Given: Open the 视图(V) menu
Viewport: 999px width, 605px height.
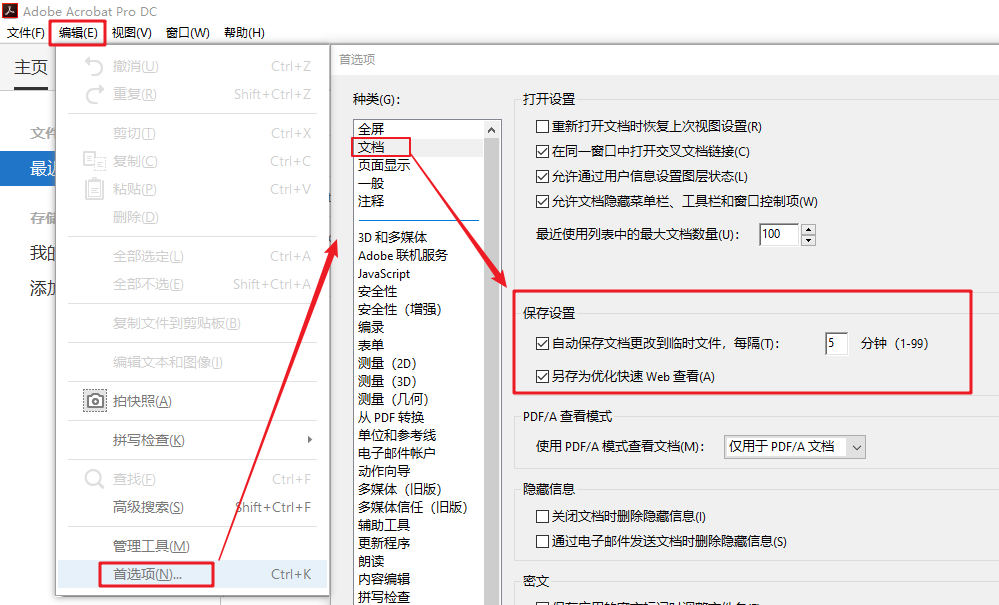Looking at the screenshot, I should 131,32.
